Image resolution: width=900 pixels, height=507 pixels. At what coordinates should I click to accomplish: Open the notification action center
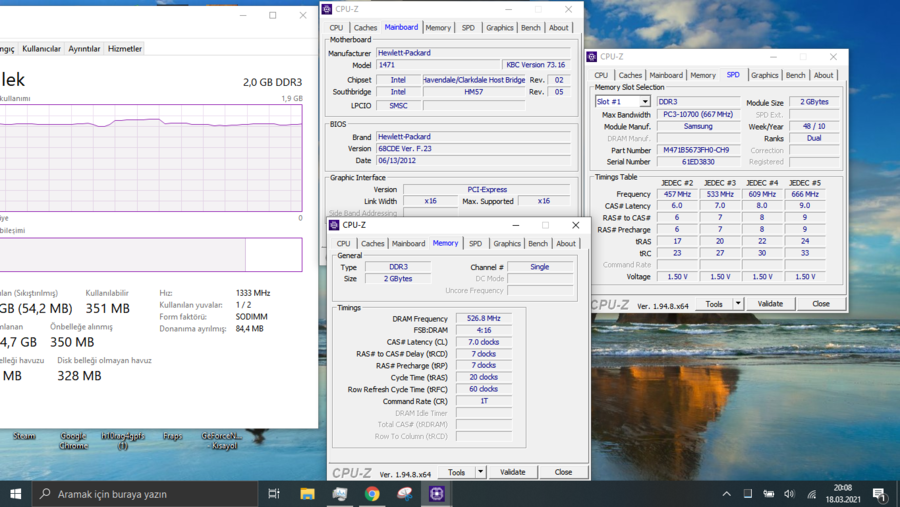[x=879, y=494]
